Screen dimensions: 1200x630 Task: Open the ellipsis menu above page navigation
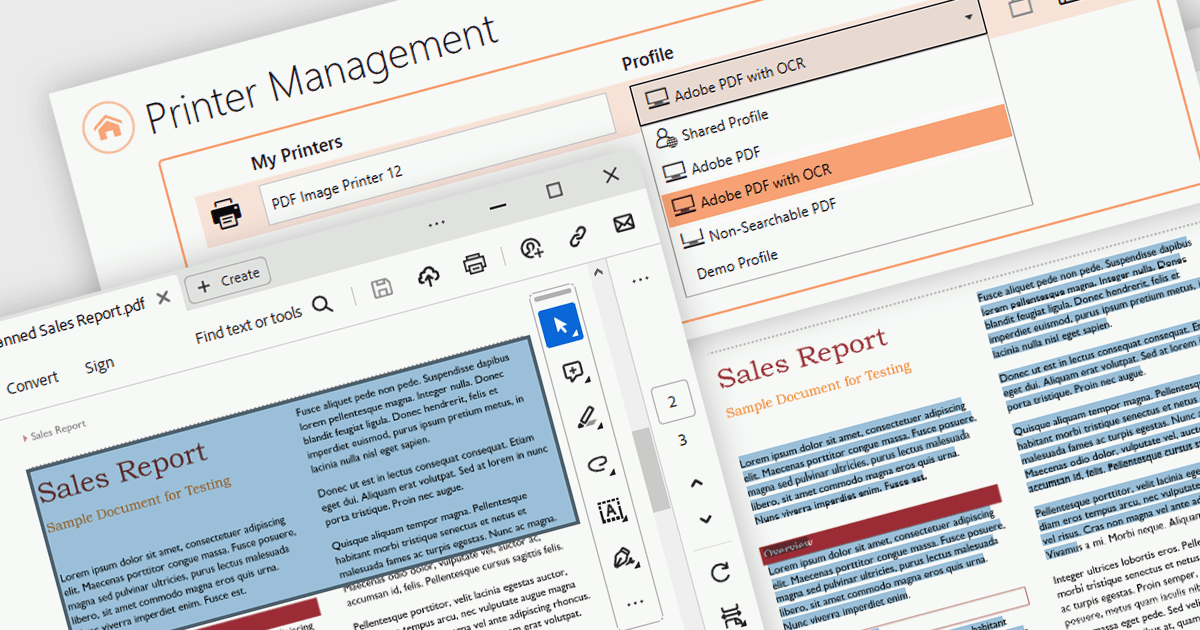tap(640, 282)
